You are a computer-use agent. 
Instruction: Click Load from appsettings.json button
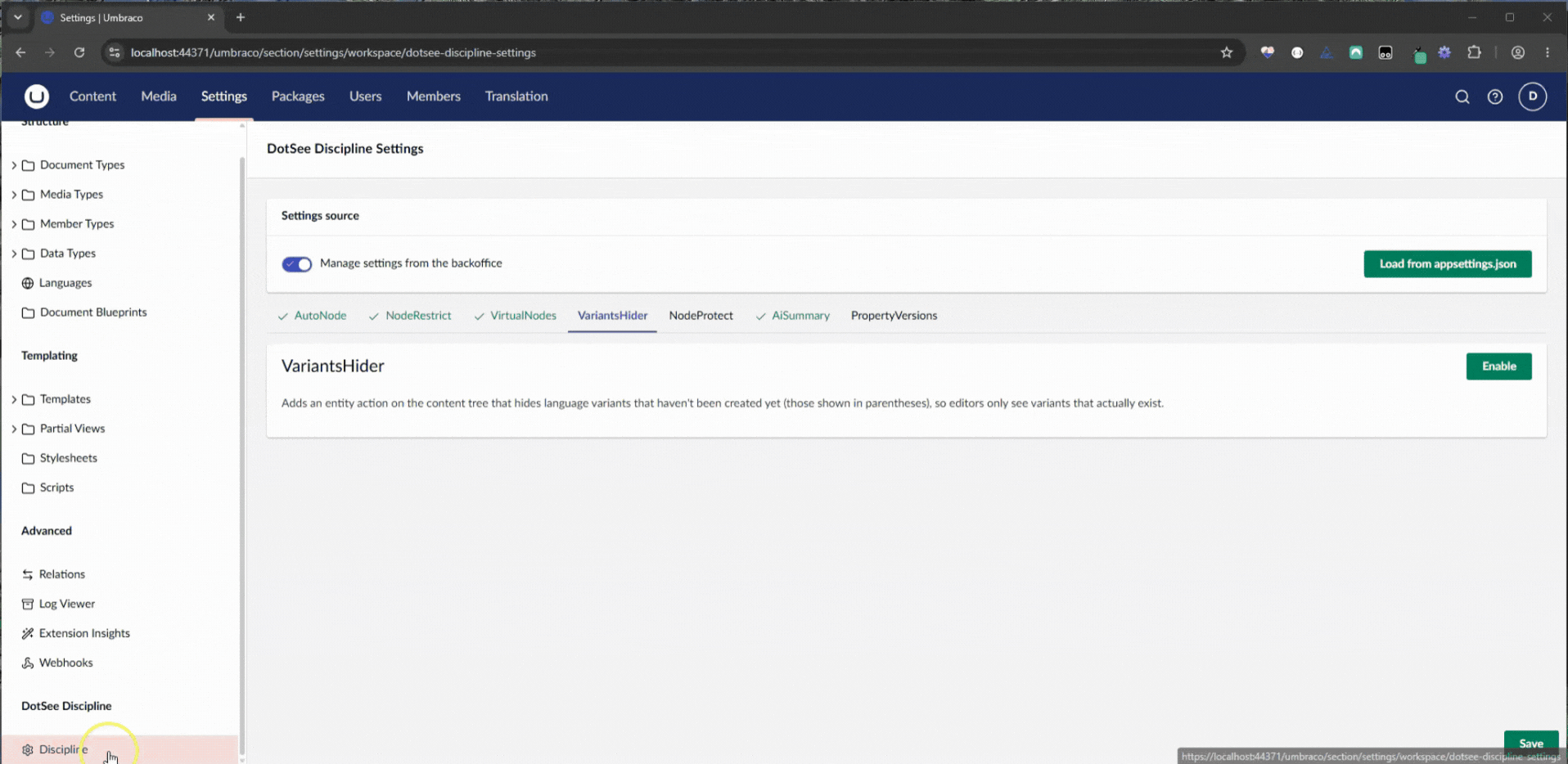coord(1447,264)
